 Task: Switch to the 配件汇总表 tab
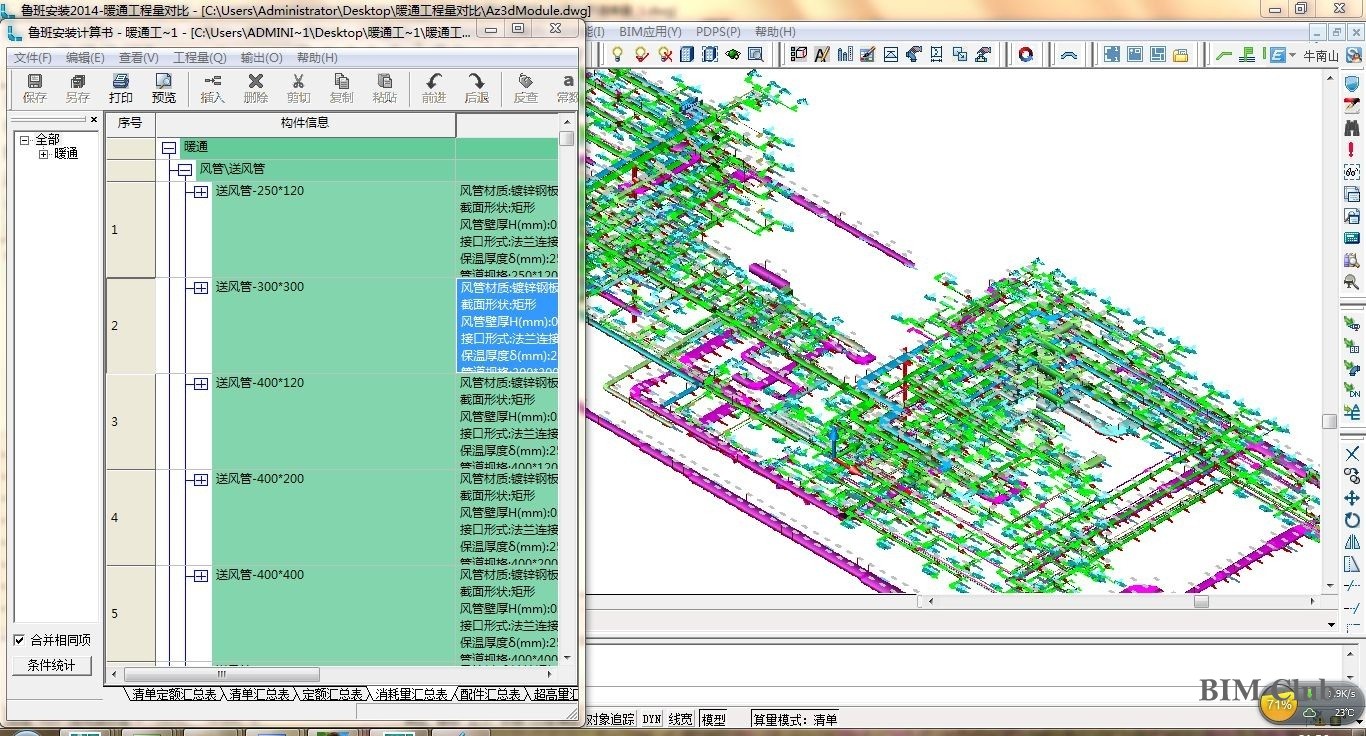[490, 694]
